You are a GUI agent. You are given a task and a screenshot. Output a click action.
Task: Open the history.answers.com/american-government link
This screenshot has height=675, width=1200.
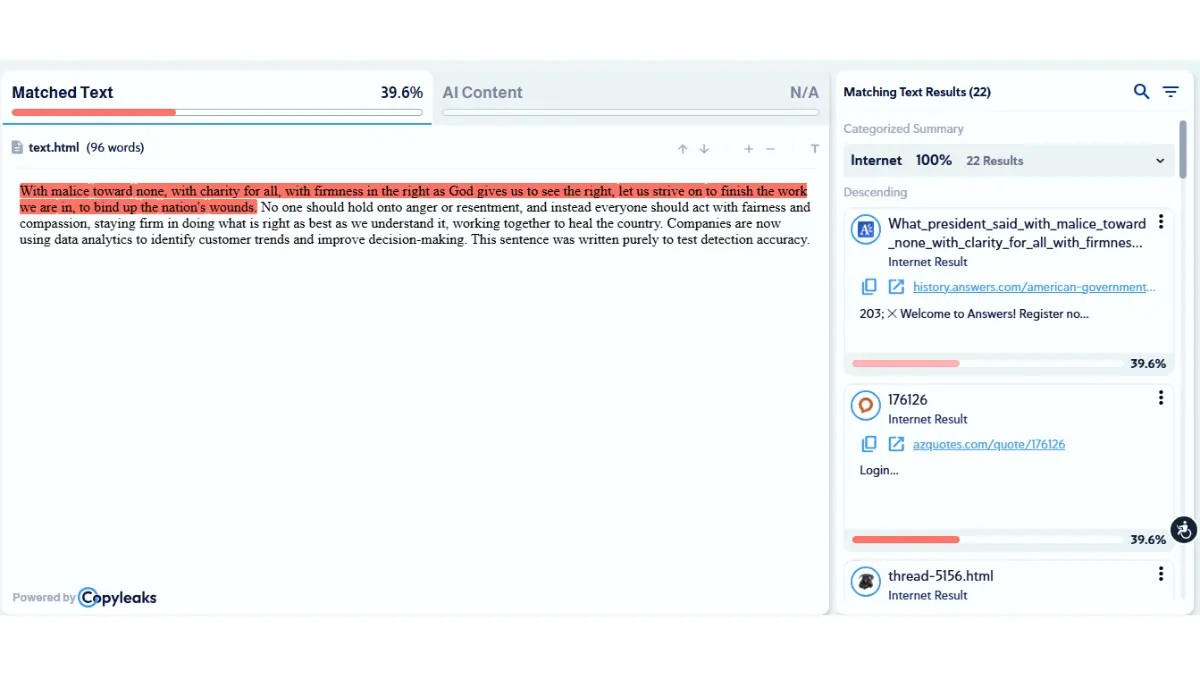click(1034, 287)
